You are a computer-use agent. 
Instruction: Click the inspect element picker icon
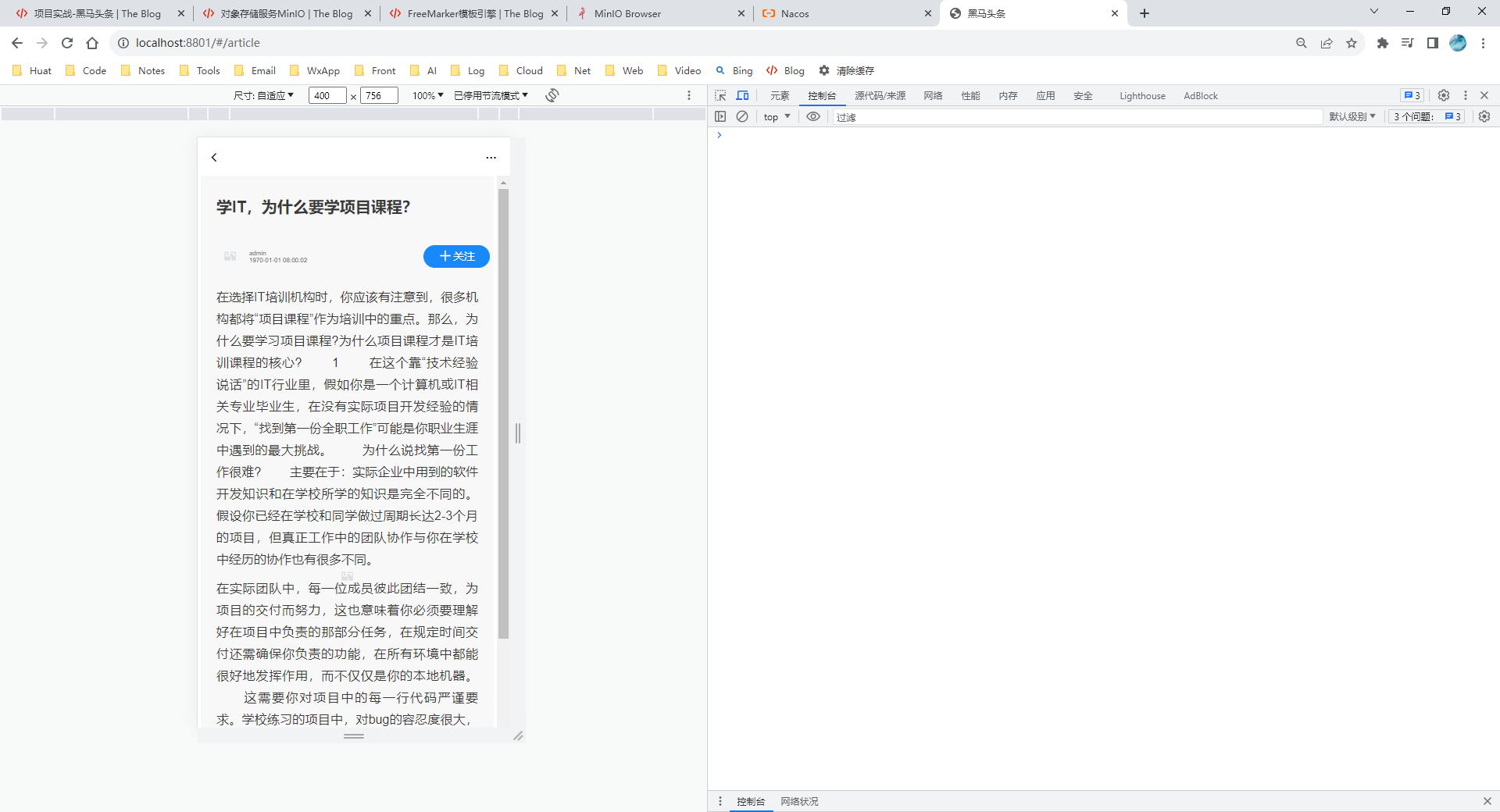(720, 95)
